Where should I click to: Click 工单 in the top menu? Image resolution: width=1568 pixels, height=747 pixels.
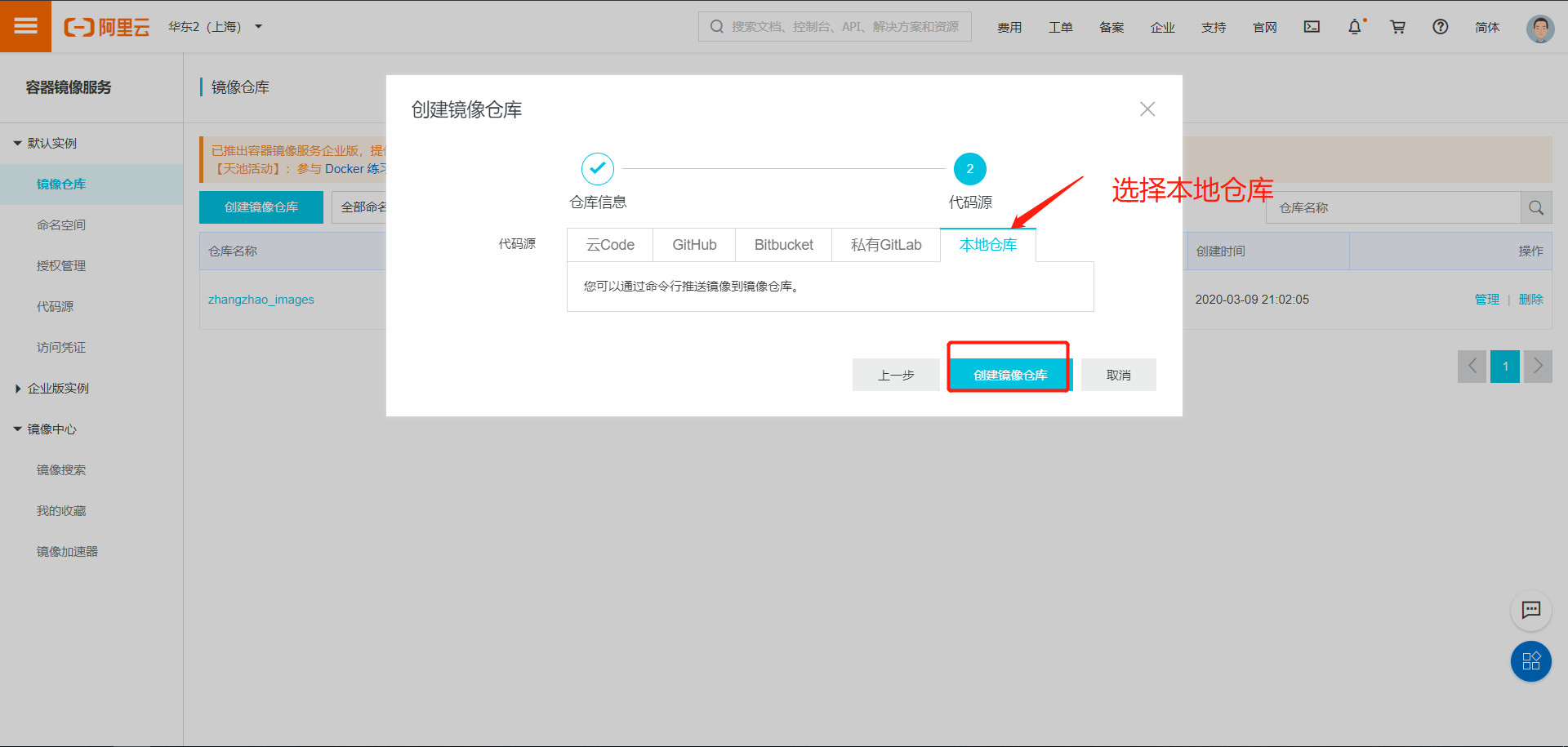1060,27
